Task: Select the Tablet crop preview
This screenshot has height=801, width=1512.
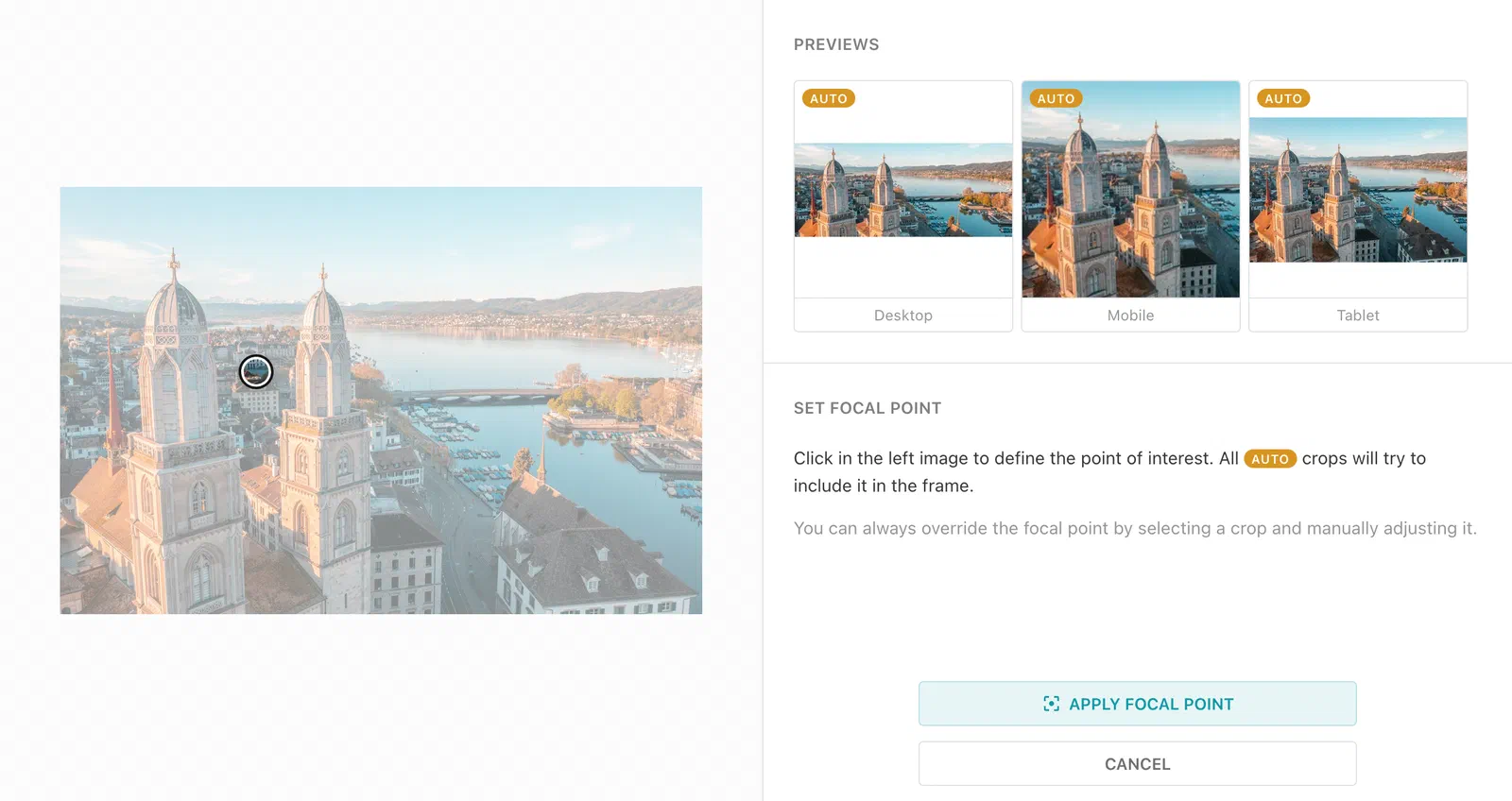Action: pos(1358,206)
